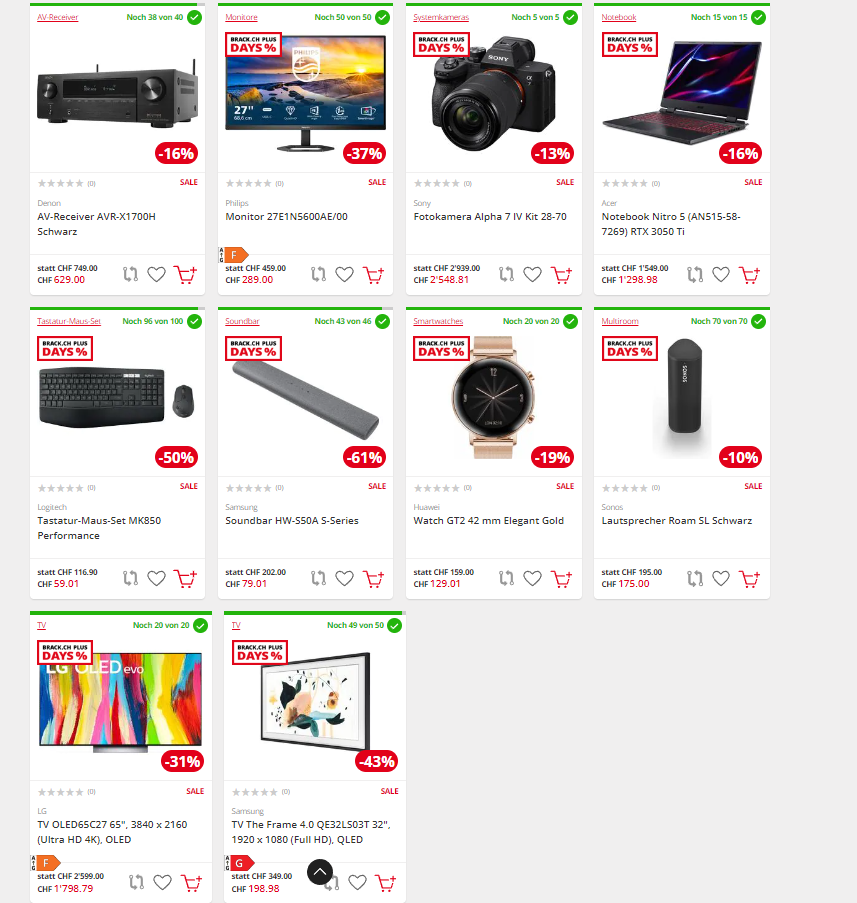
Task: Add LG OLED65C27 TV to cart
Action: pyautogui.click(x=191, y=882)
